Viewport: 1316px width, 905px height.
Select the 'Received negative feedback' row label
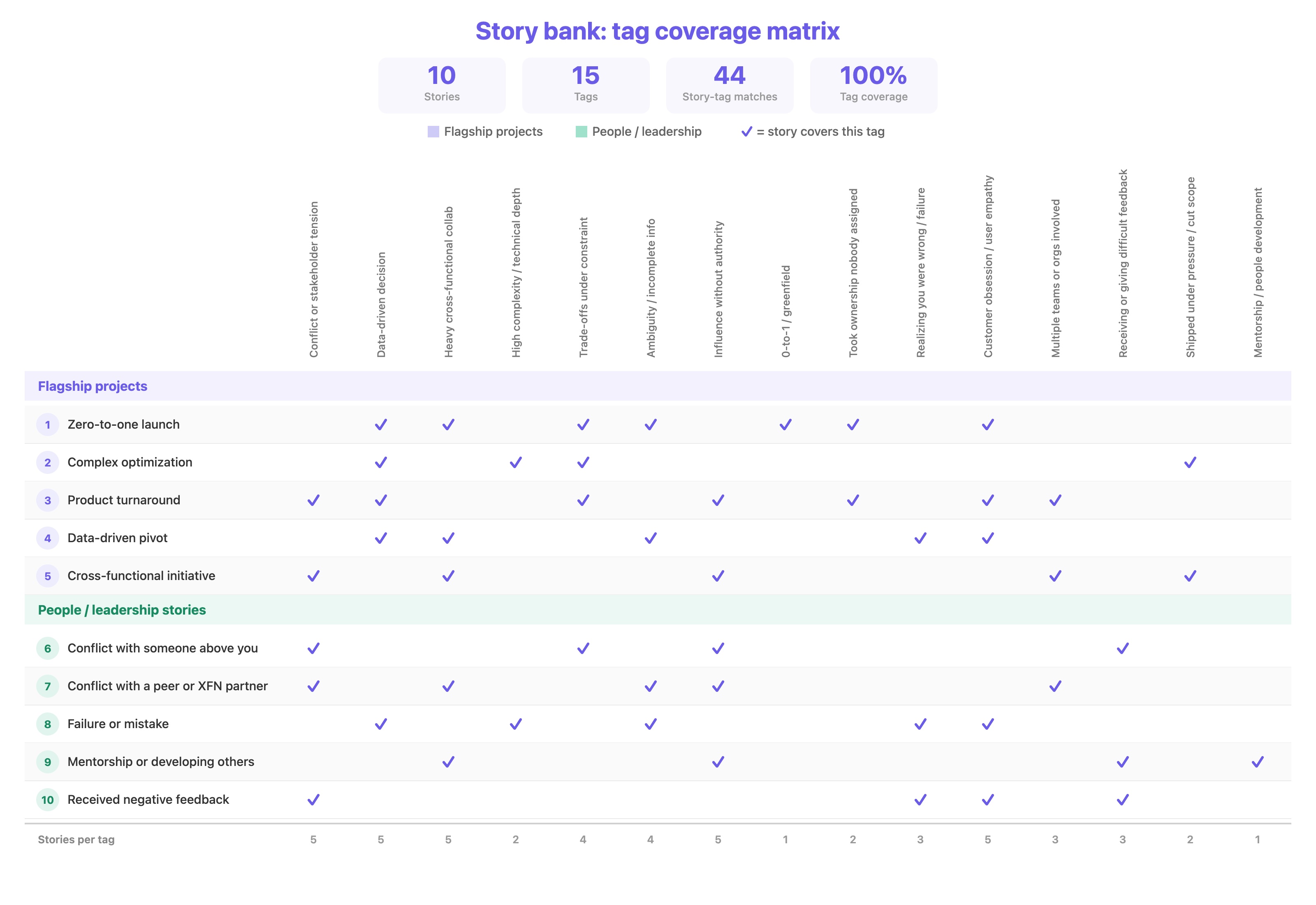(148, 800)
